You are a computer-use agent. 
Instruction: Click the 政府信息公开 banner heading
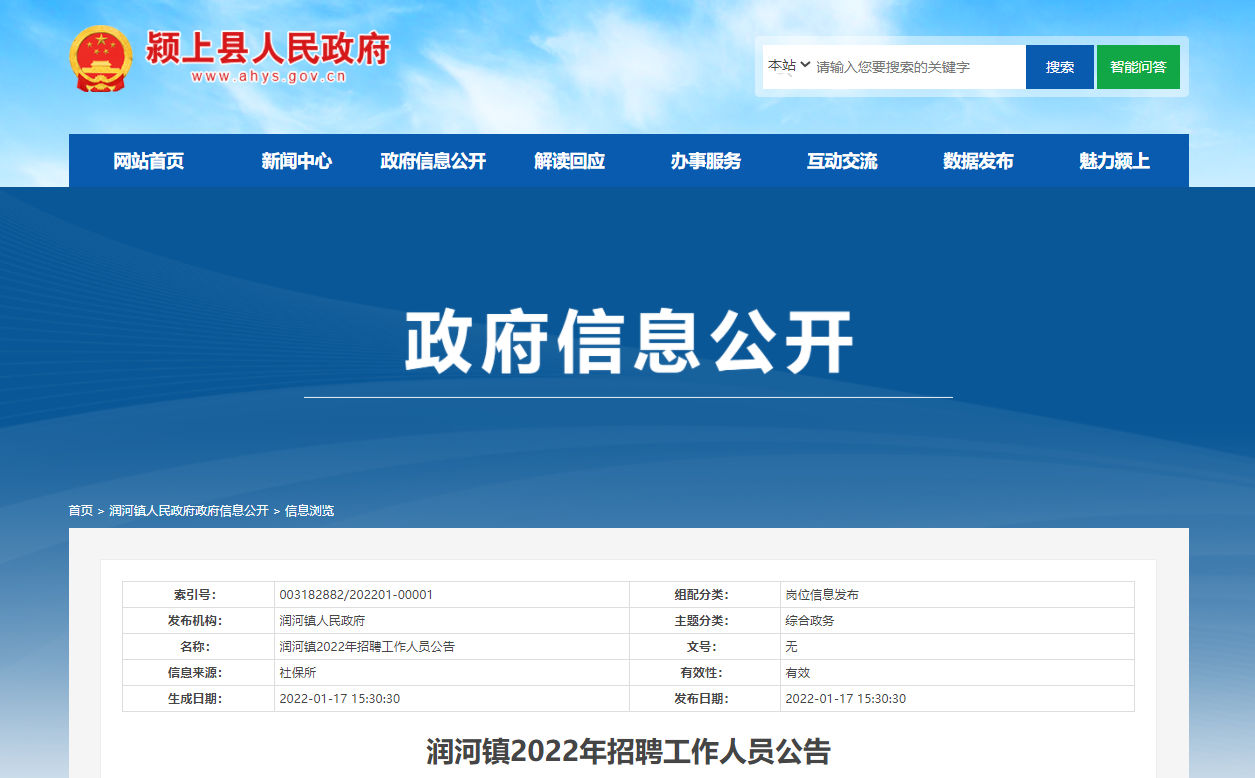pyautogui.click(x=628, y=343)
